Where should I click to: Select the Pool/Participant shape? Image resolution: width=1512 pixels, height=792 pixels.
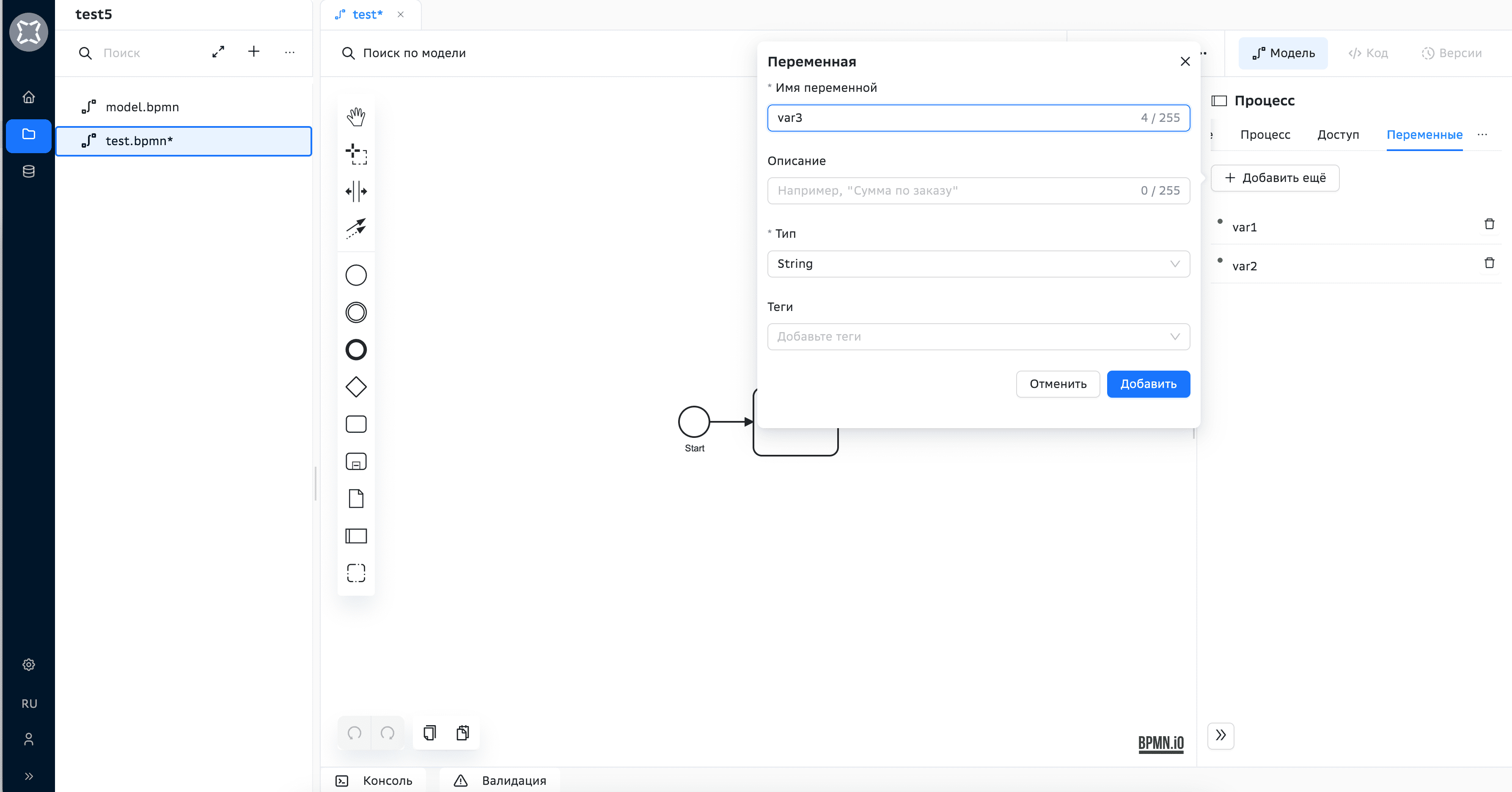356,536
